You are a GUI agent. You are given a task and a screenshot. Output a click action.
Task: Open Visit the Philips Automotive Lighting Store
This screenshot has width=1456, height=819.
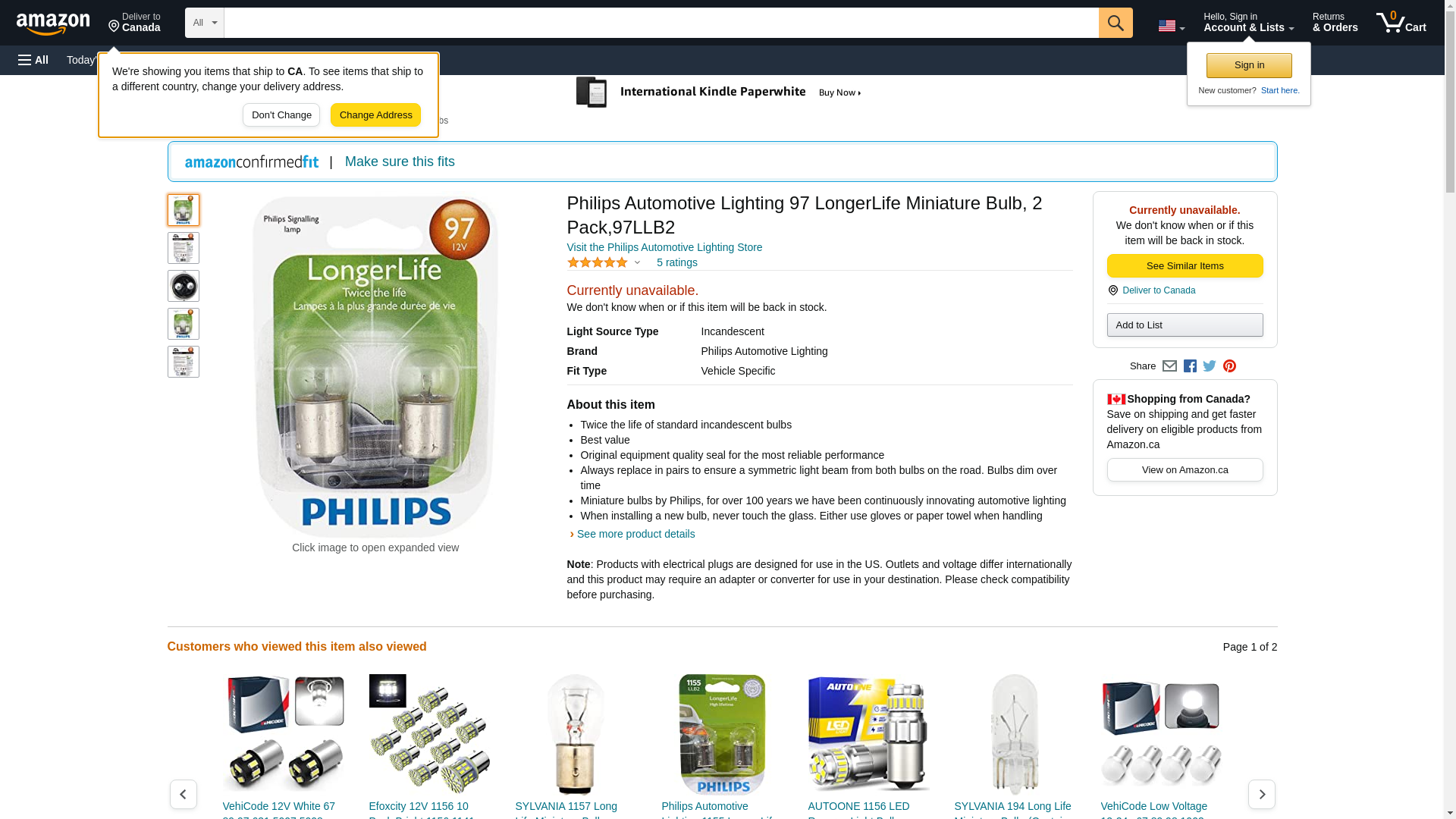coord(664,247)
